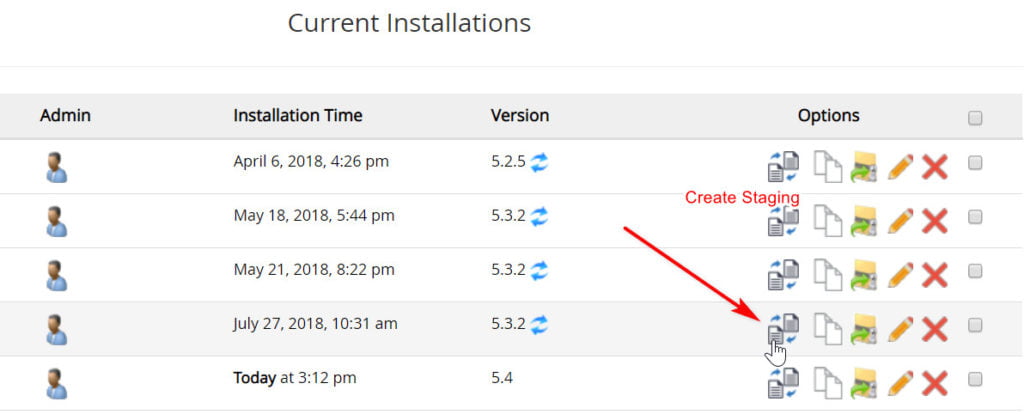
Task: Clone the May 21, 2018 installation
Action: 827,275
